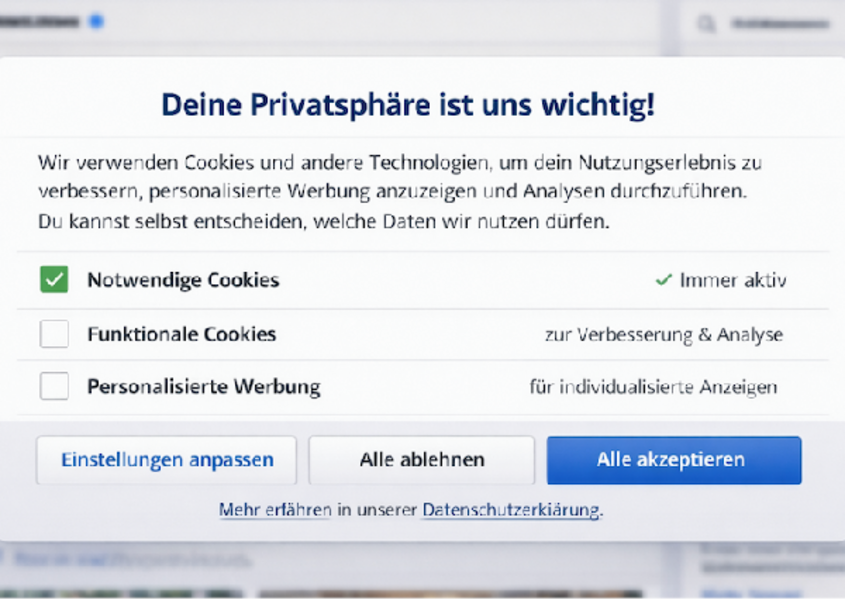Screen dimensions: 845x600
Task: Accept all via Alle akzeptieren button
Action: [x=674, y=460]
